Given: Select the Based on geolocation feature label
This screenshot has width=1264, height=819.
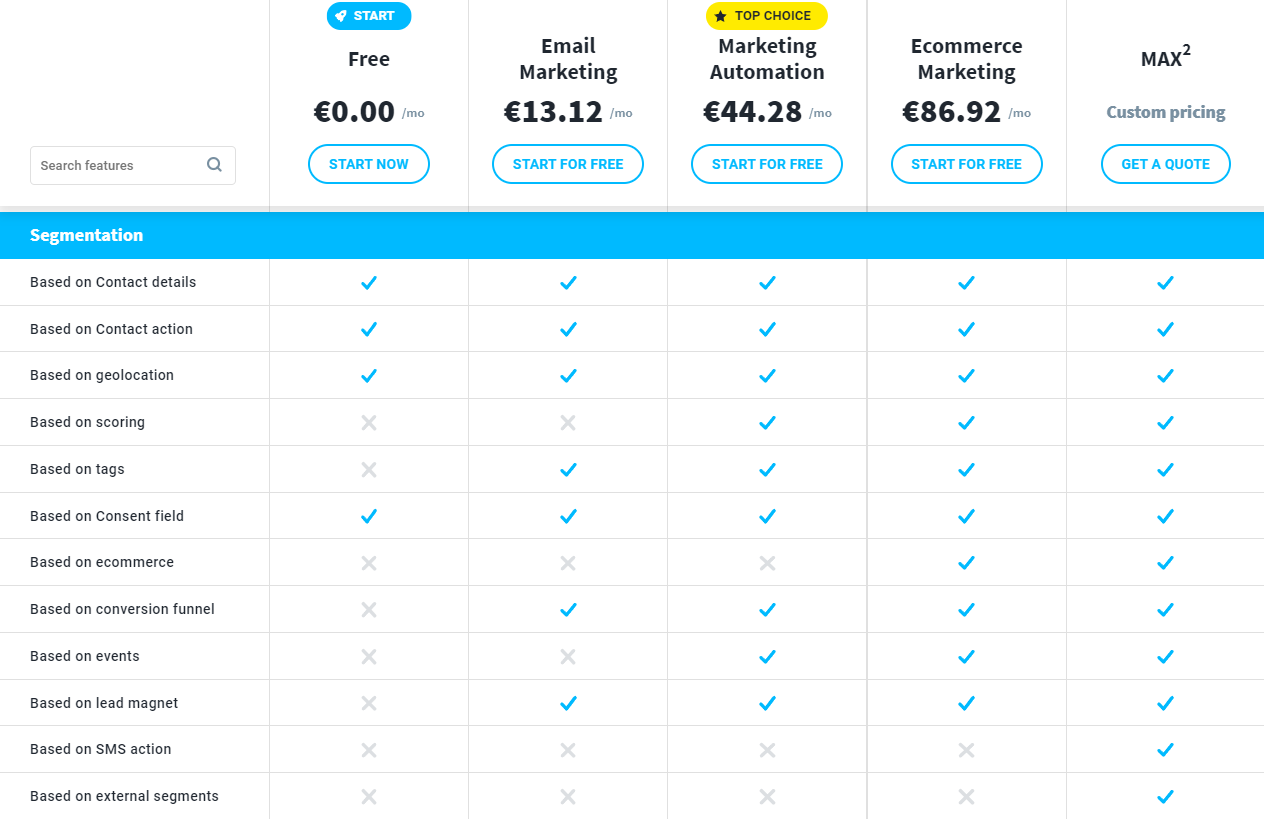Looking at the screenshot, I should [x=102, y=375].
